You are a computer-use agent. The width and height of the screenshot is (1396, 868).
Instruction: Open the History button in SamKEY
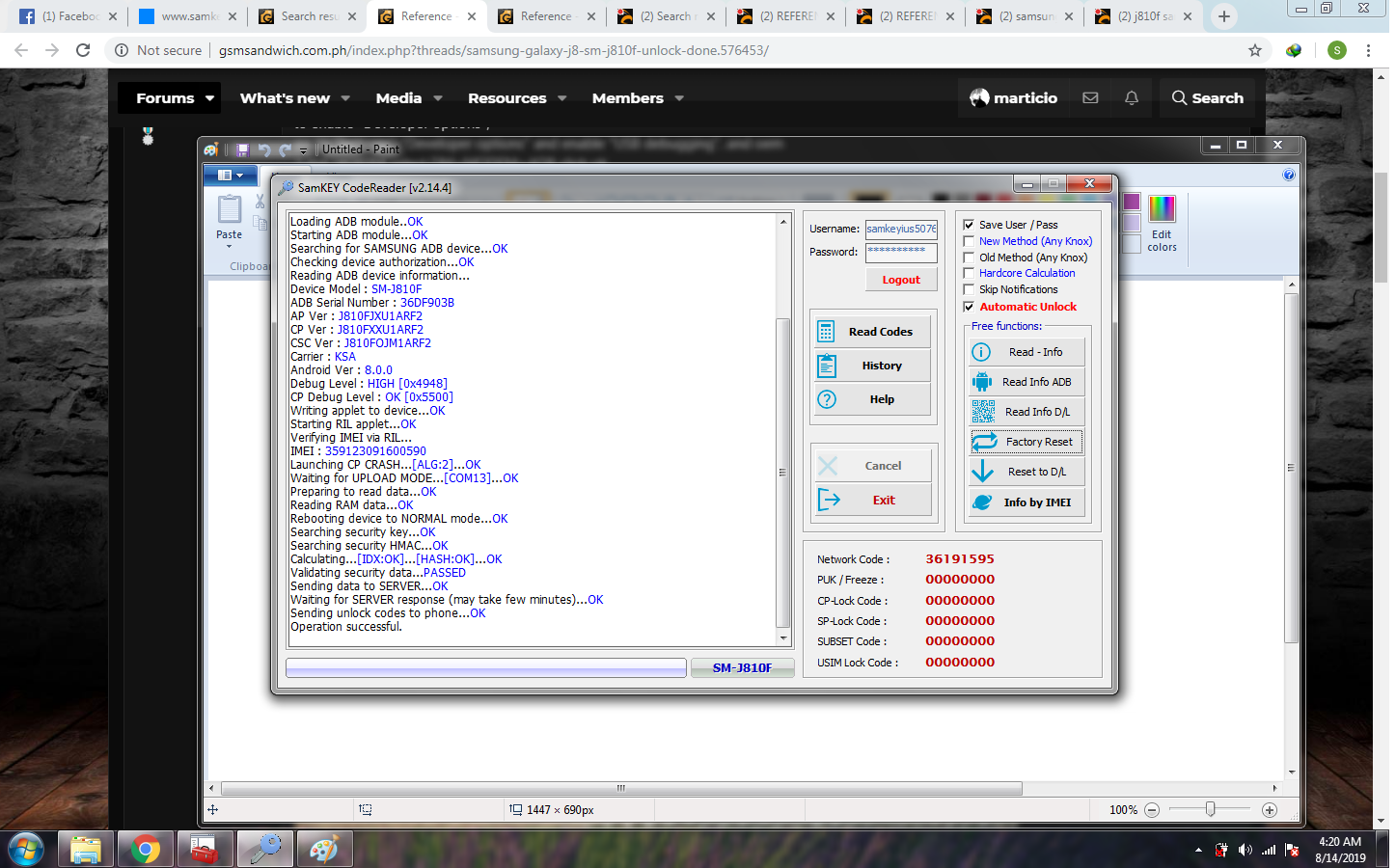(872, 366)
